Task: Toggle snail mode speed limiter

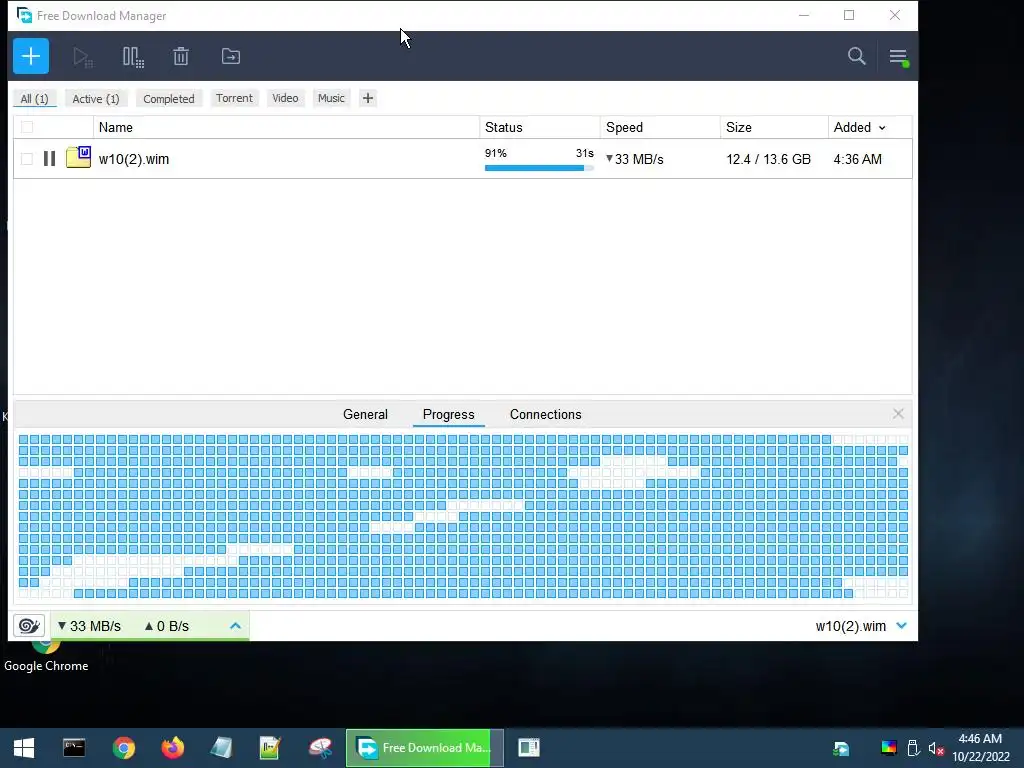Action: pos(29,626)
